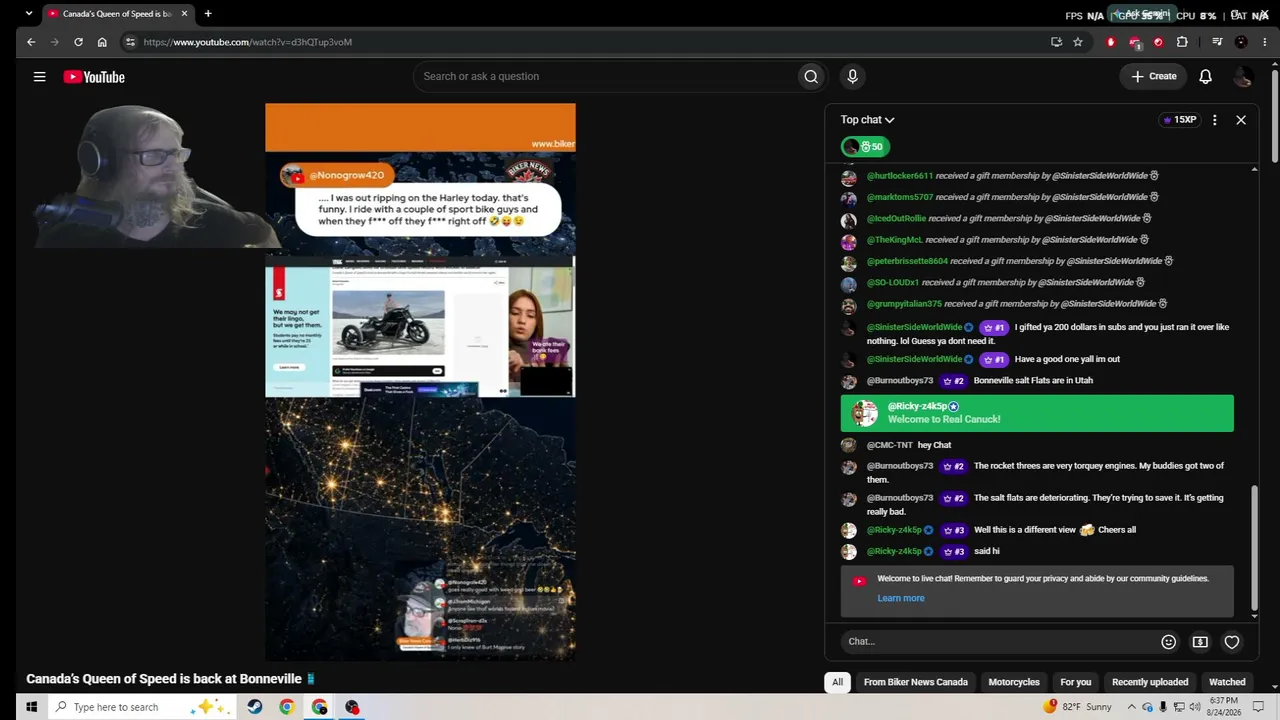Viewport: 1280px width, 720px height.
Task: Click the Windows taskbar search box
Action: pos(141,707)
